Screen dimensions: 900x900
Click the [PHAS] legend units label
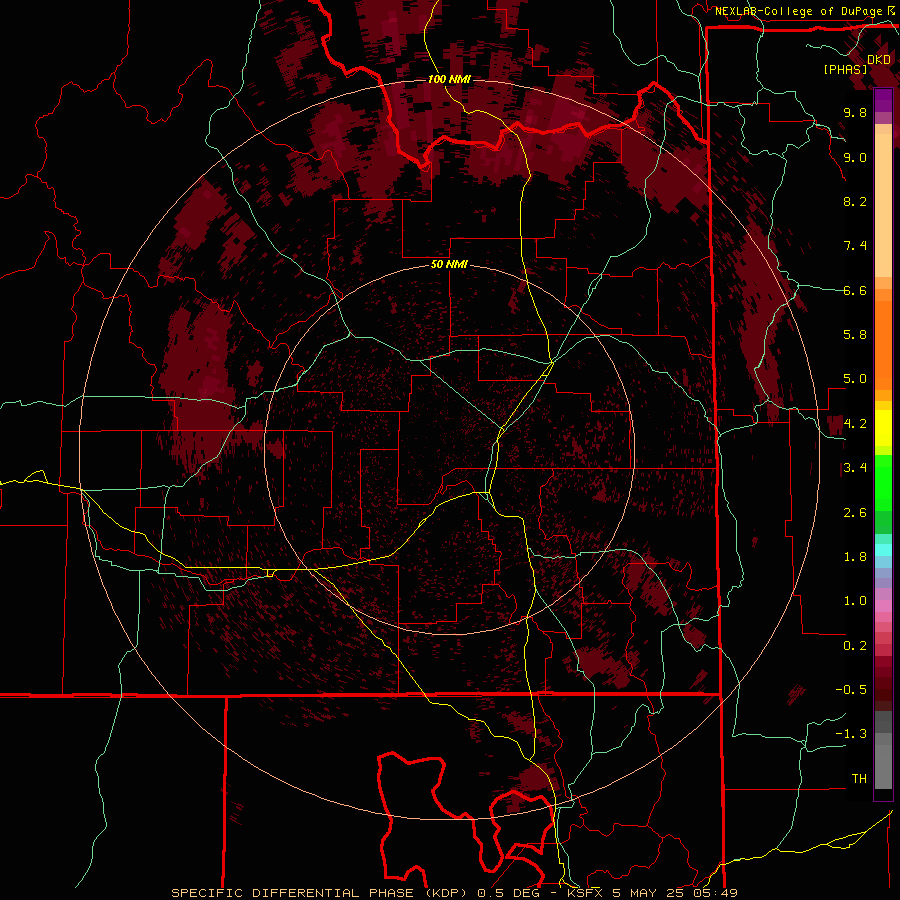[x=845, y=69]
